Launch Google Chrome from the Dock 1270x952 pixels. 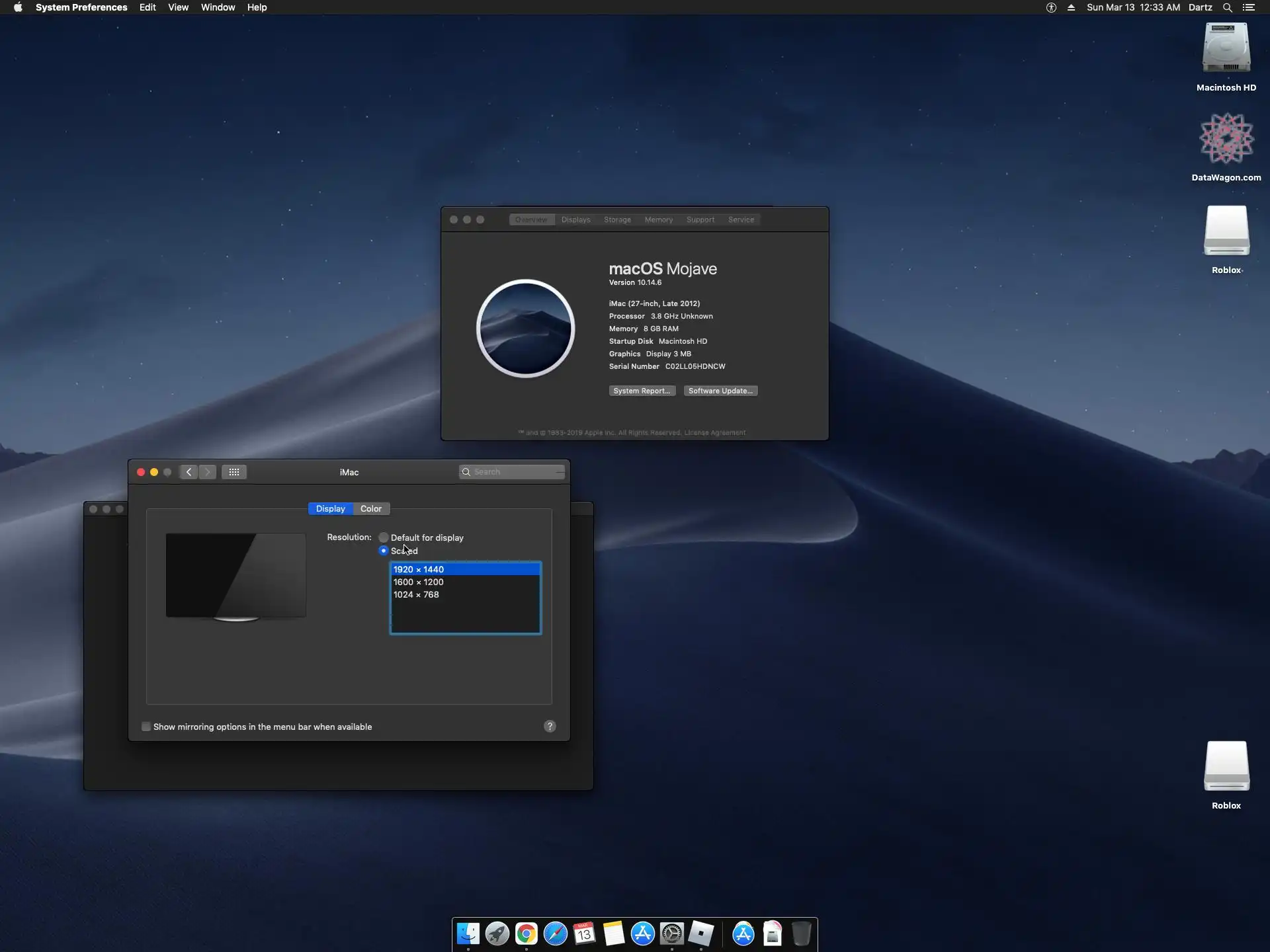tap(527, 933)
